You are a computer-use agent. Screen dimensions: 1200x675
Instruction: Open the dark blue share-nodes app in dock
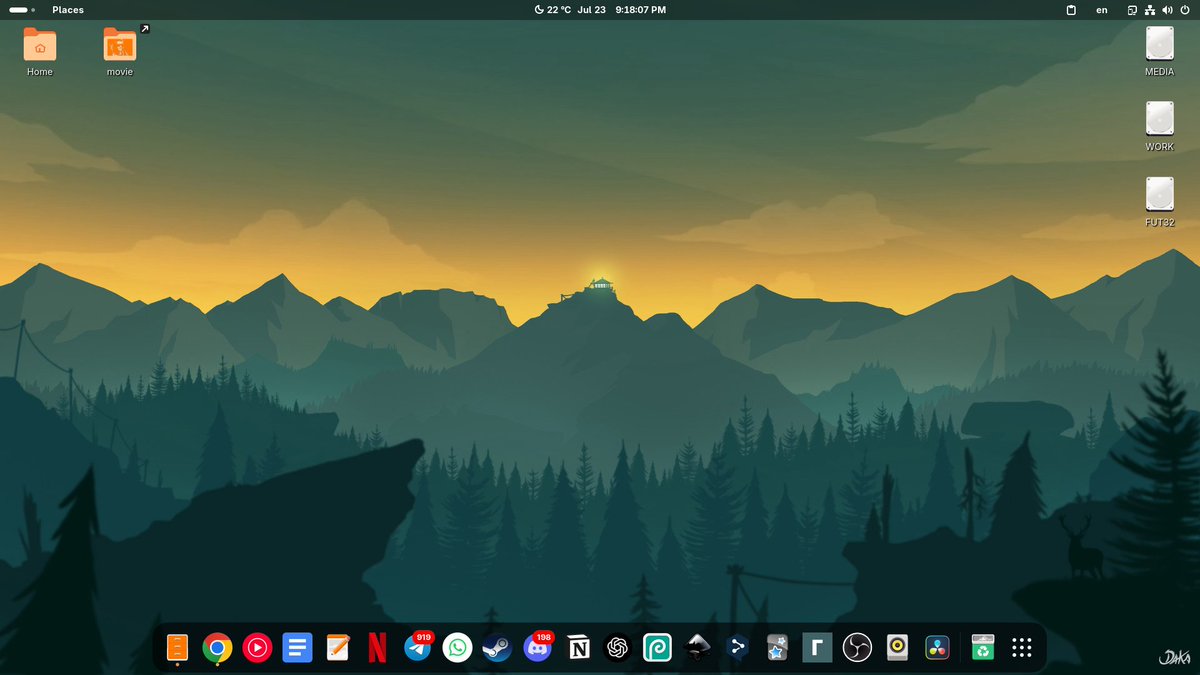pos(737,648)
